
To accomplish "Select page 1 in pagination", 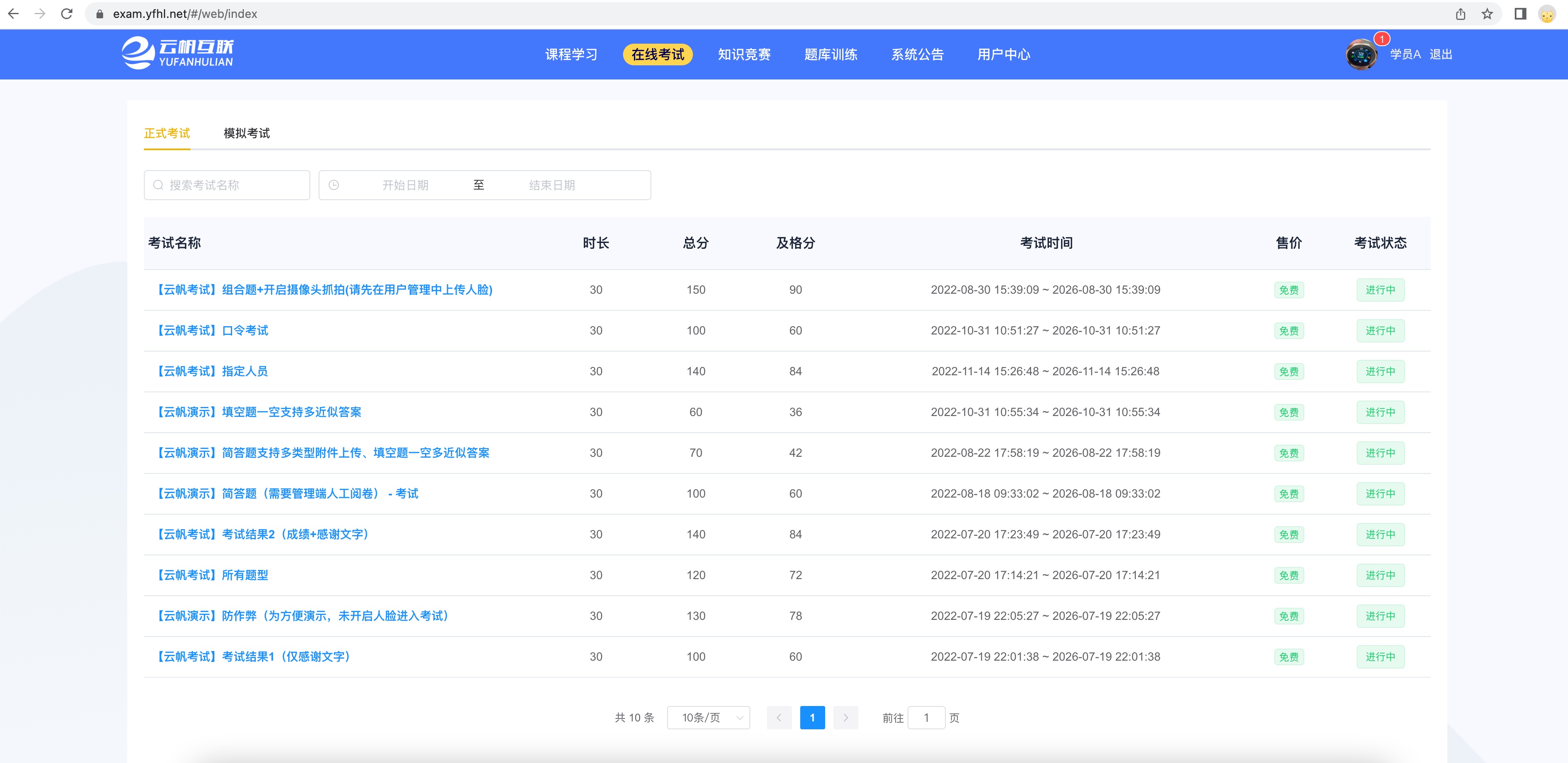I will [812, 718].
